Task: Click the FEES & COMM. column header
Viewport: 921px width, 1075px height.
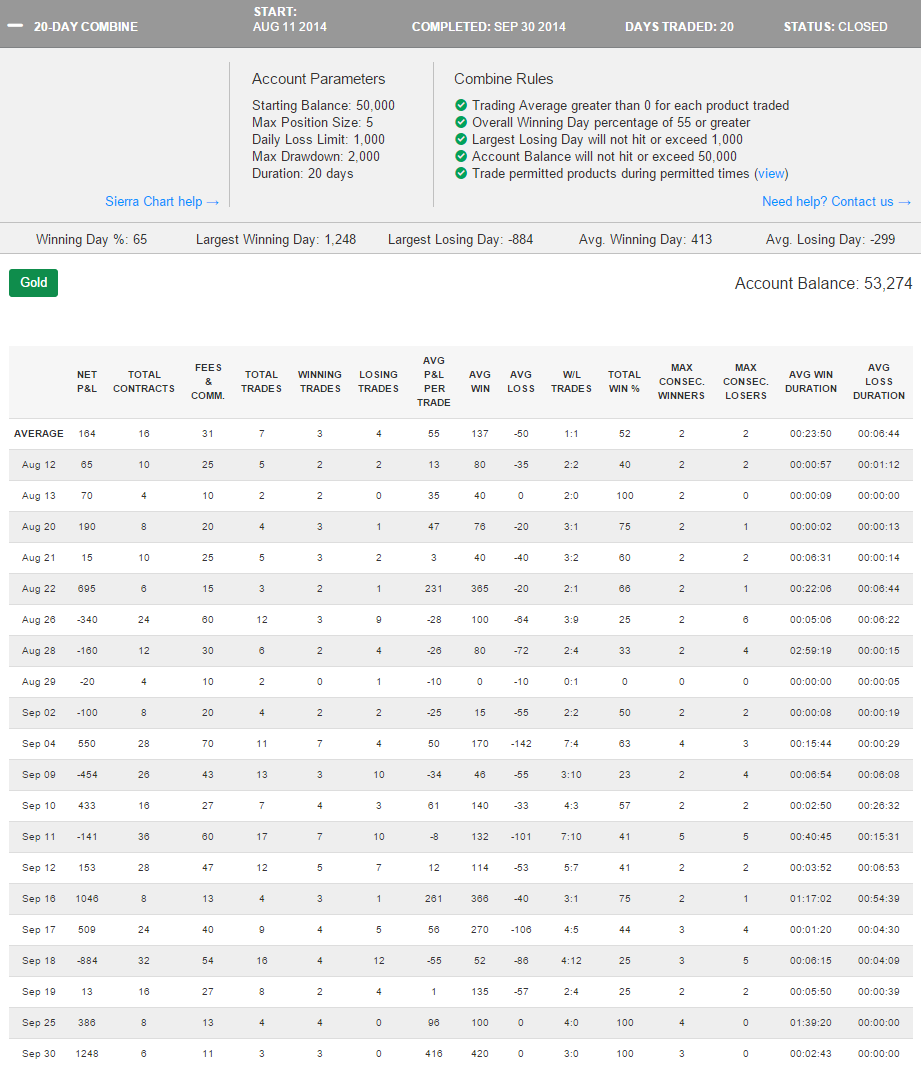Action: tap(208, 381)
